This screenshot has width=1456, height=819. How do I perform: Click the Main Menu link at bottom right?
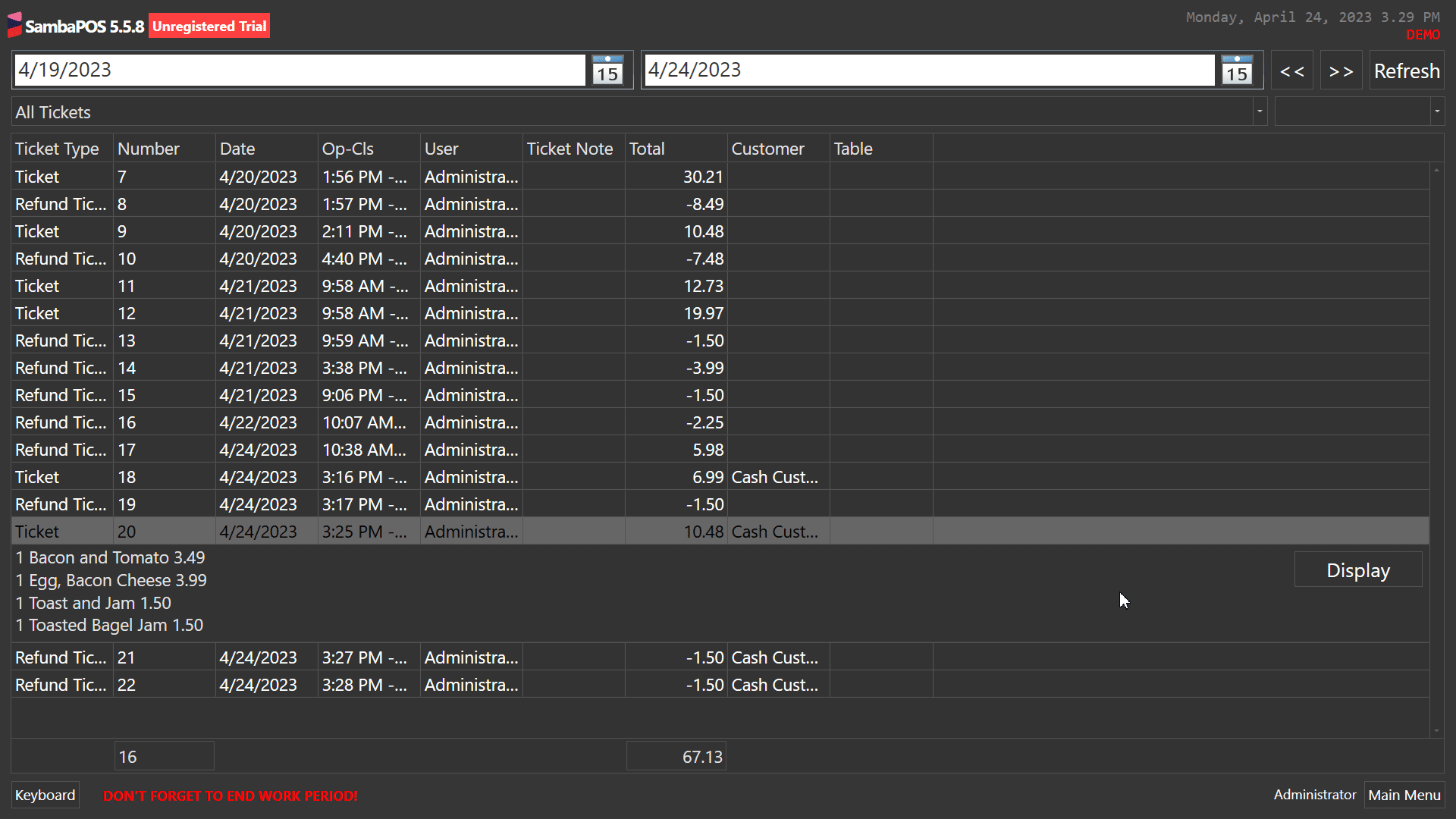pyautogui.click(x=1405, y=795)
